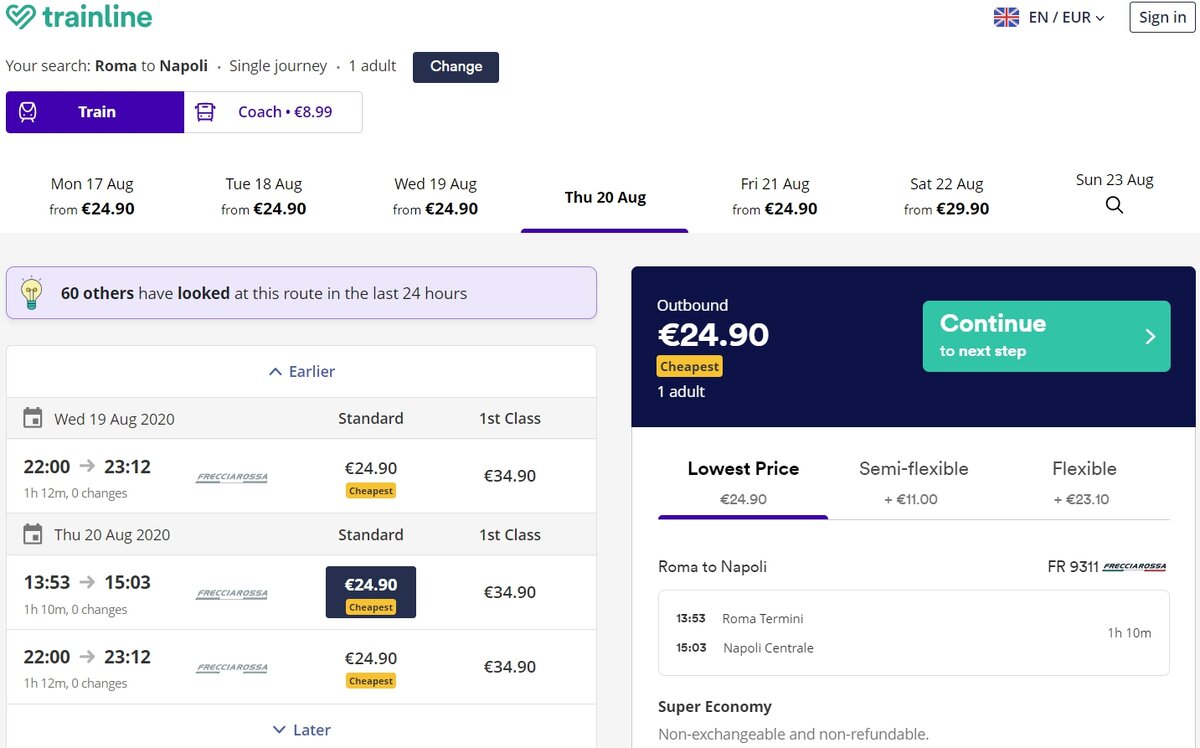Click calendar icon beside Thu 20 Aug 2020

coord(33,534)
